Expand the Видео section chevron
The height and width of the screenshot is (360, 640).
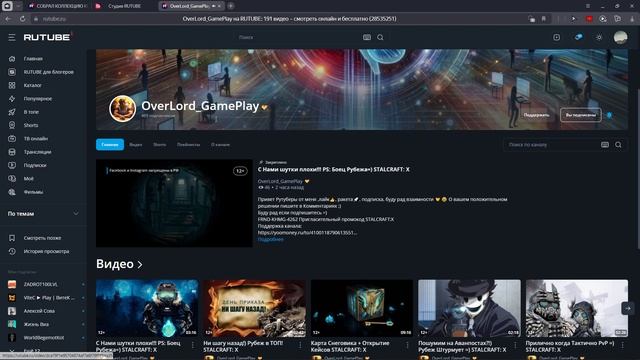coord(140,264)
